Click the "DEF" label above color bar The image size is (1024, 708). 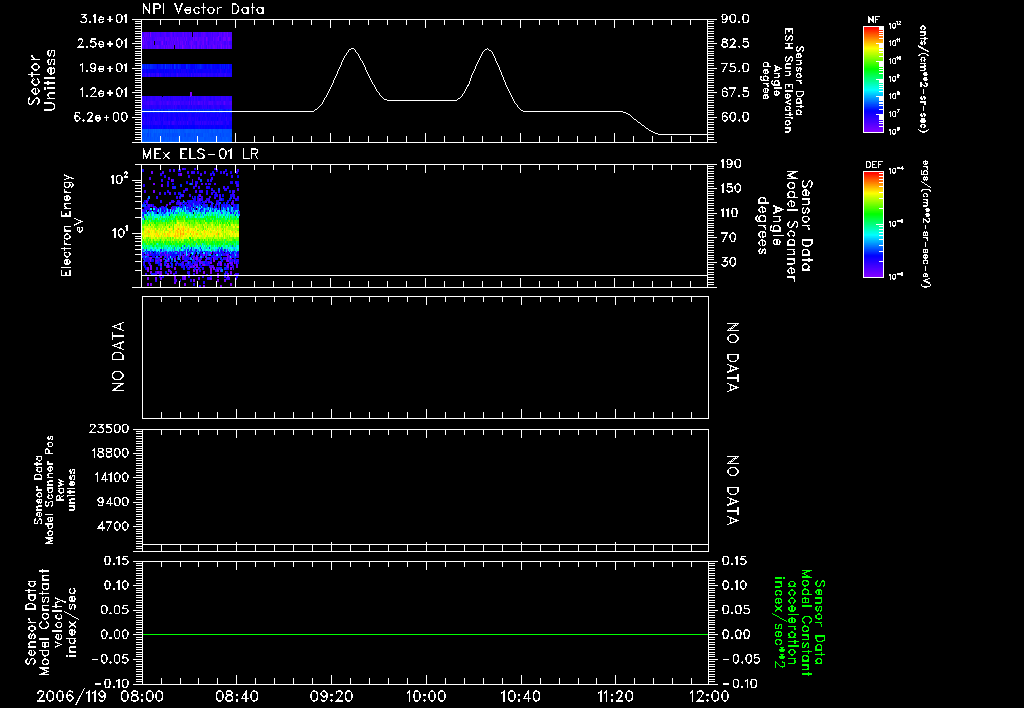point(873,165)
